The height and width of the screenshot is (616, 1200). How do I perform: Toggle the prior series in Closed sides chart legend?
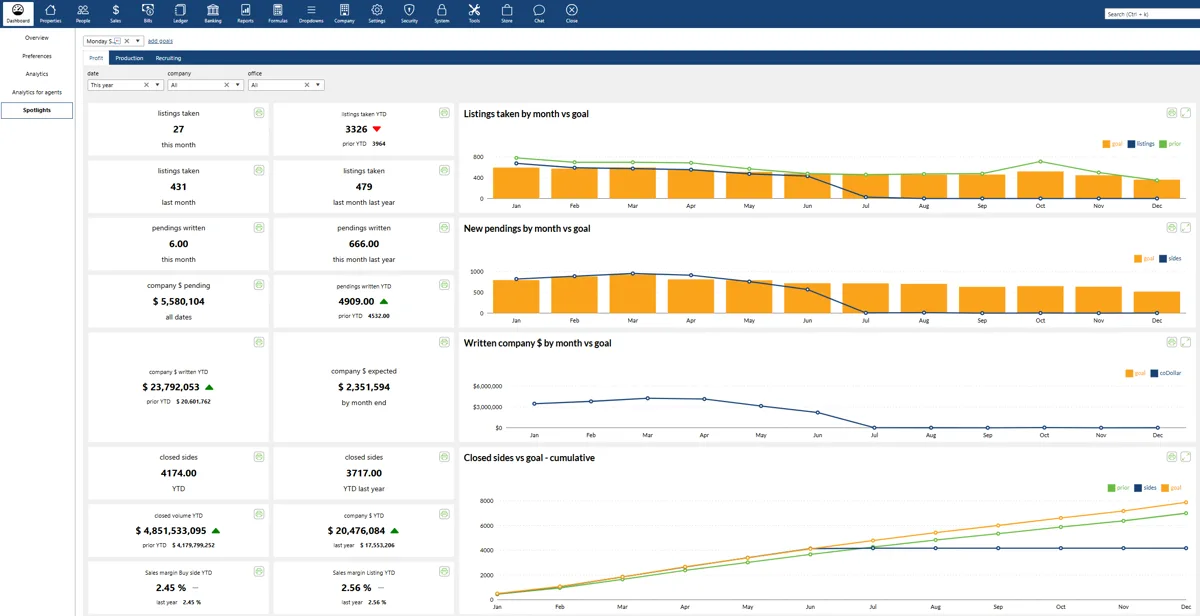(1118, 488)
